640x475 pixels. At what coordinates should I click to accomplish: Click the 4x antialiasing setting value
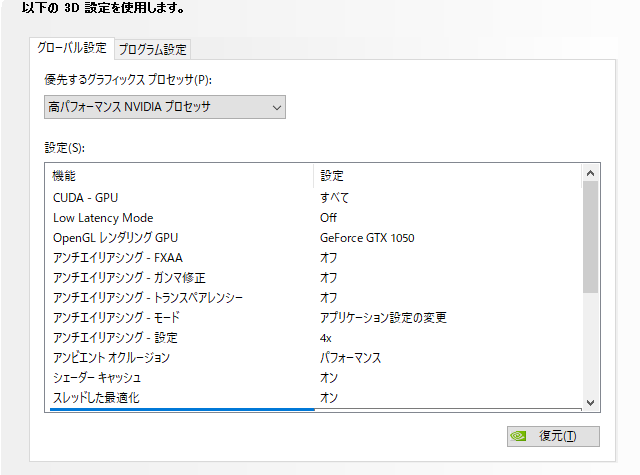pos(326,338)
